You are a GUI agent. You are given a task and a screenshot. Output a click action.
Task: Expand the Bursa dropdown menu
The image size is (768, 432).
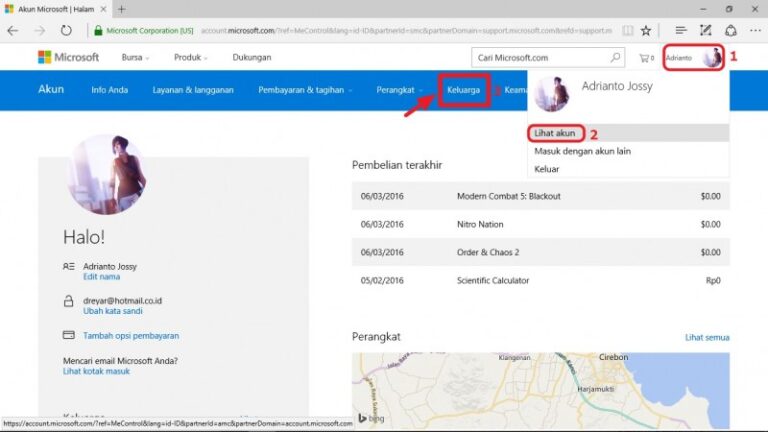pyautogui.click(x=135, y=57)
